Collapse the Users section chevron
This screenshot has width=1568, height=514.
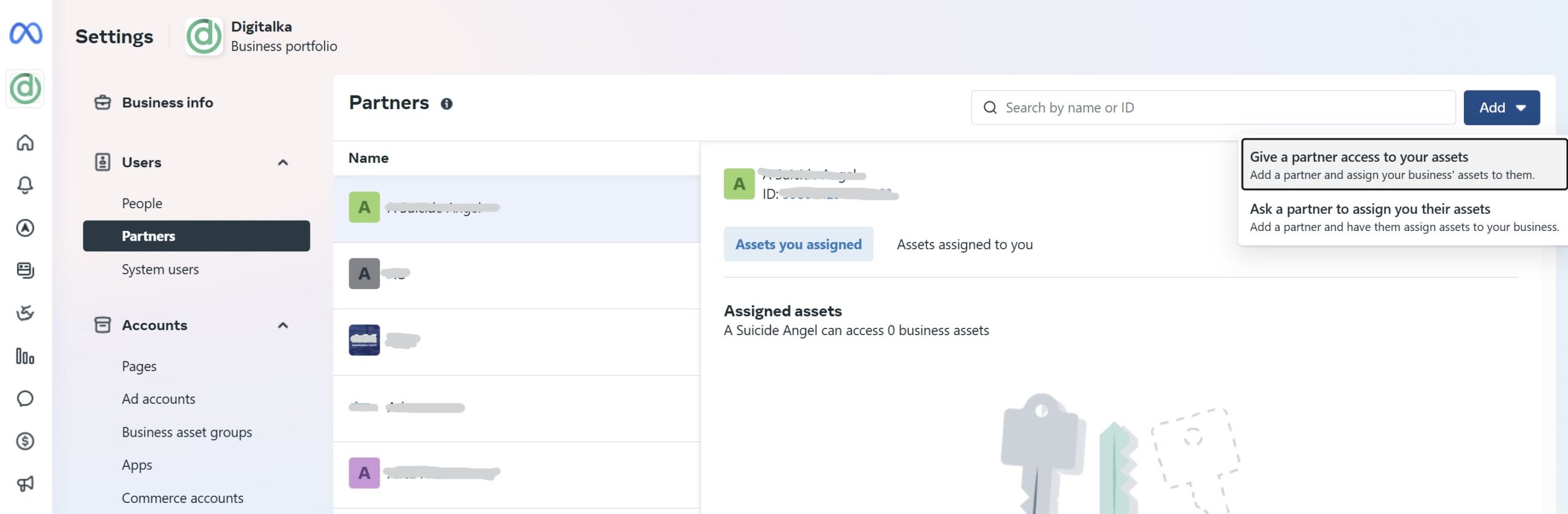point(283,163)
